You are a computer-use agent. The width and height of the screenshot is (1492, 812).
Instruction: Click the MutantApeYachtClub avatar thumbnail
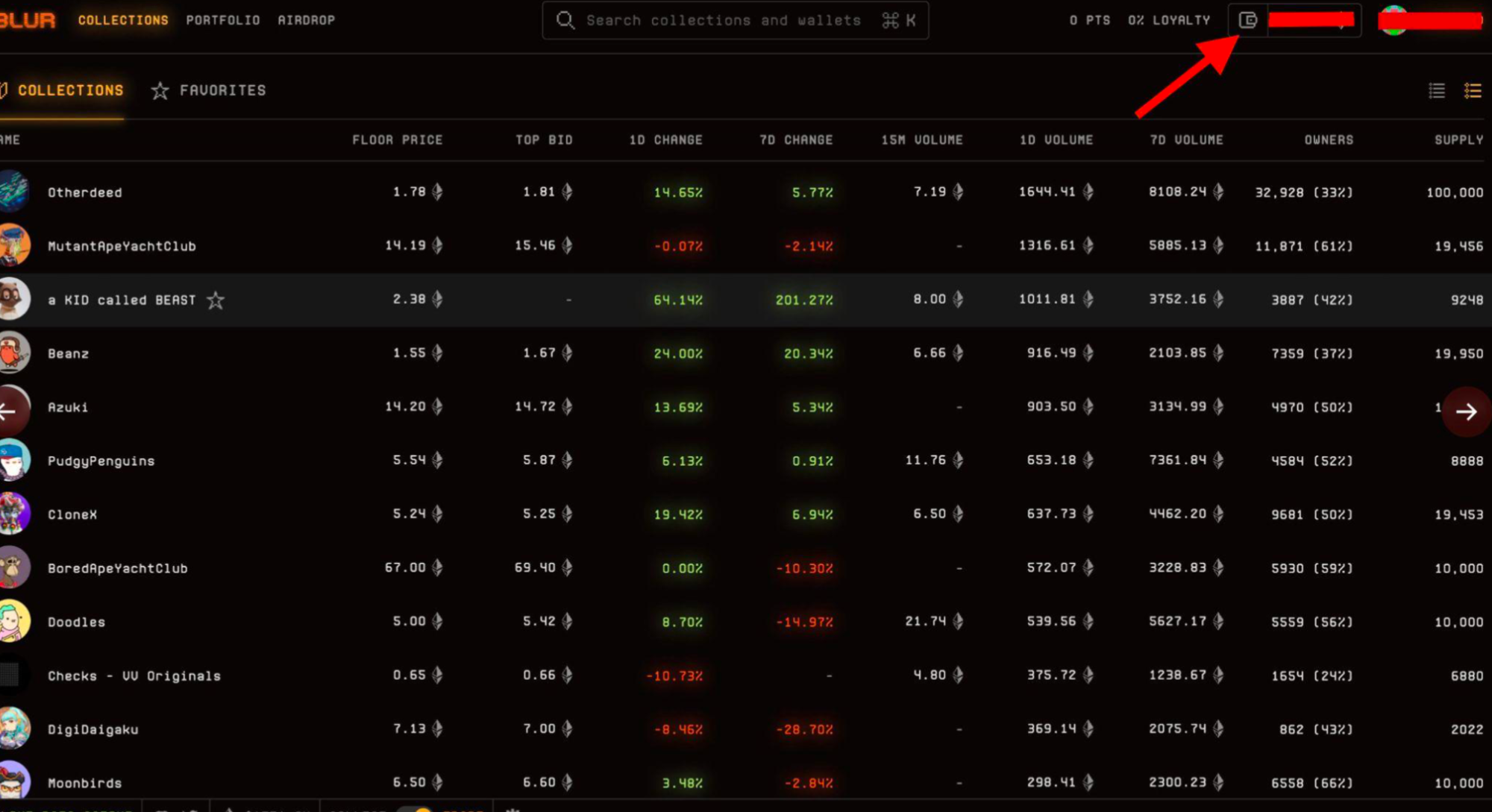(x=13, y=245)
